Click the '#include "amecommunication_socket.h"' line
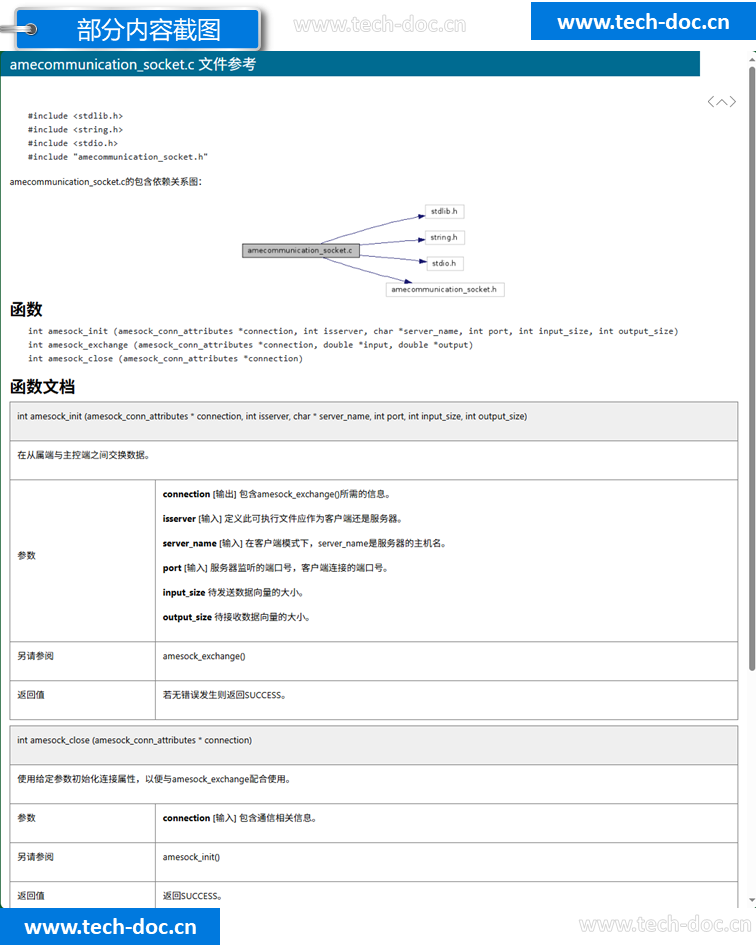The height and width of the screenshot is (945, 756). (118, 157)
